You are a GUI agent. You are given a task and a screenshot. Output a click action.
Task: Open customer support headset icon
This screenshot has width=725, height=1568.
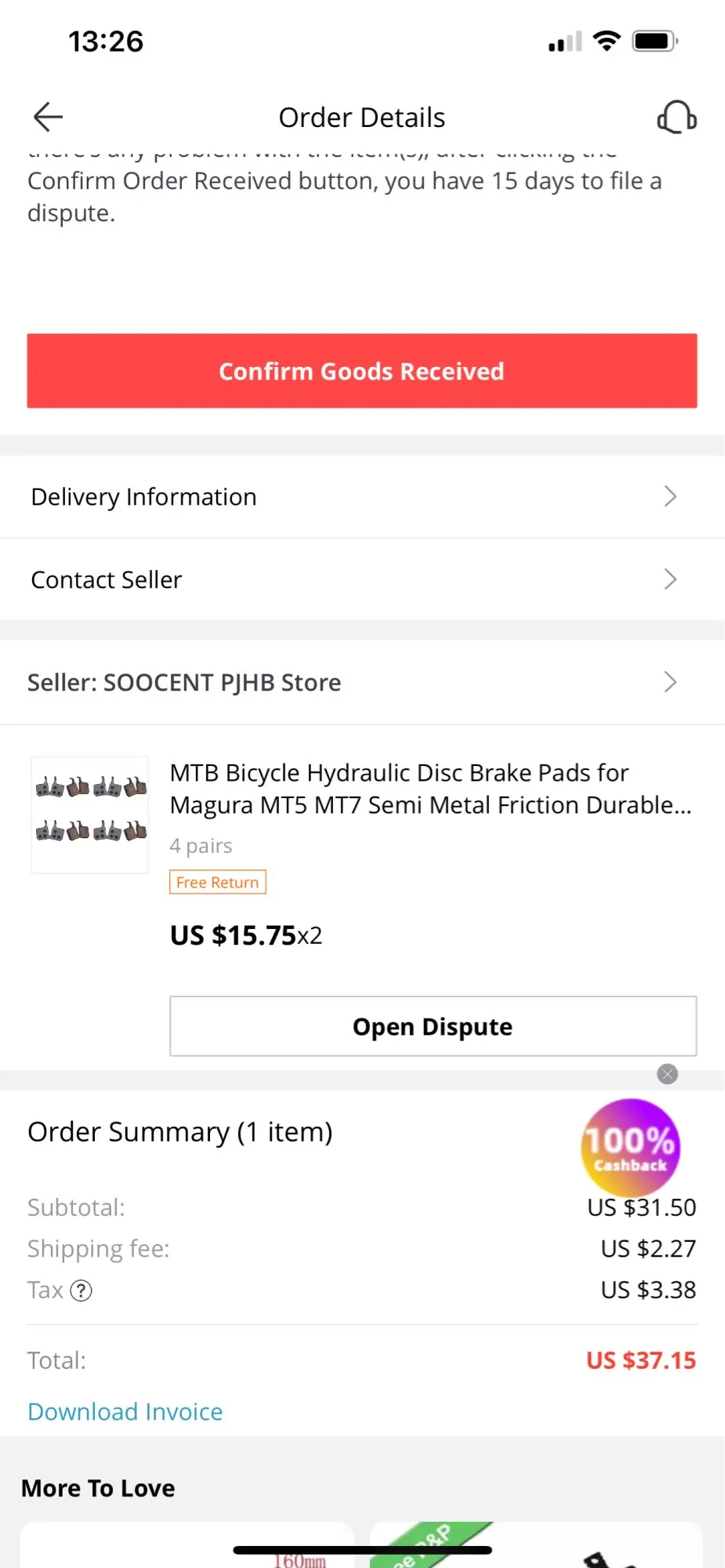coord(676,118)
